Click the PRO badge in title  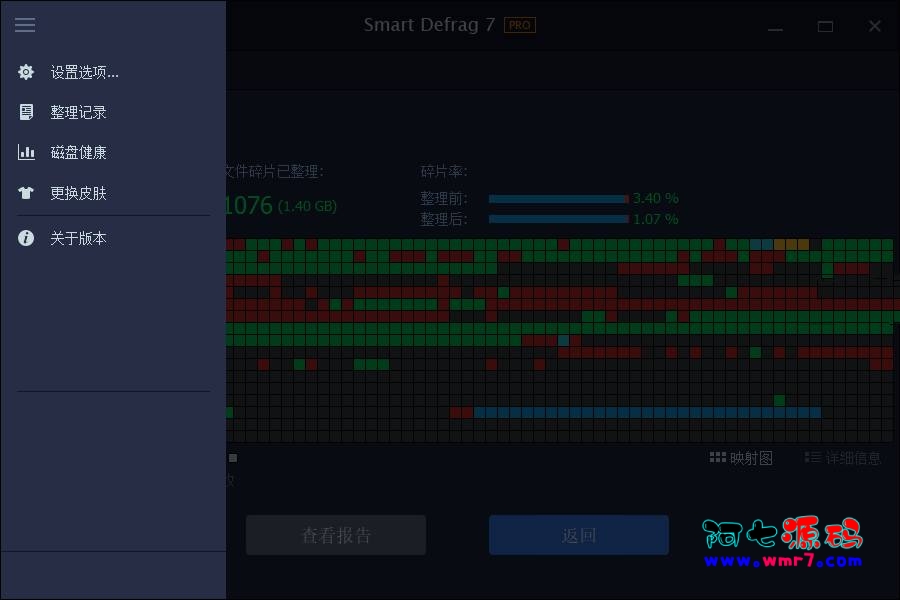[x=519, y=25]
